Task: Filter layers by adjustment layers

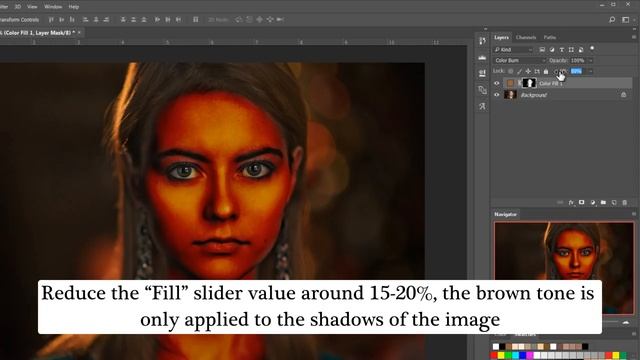Action: click(552, 49)
